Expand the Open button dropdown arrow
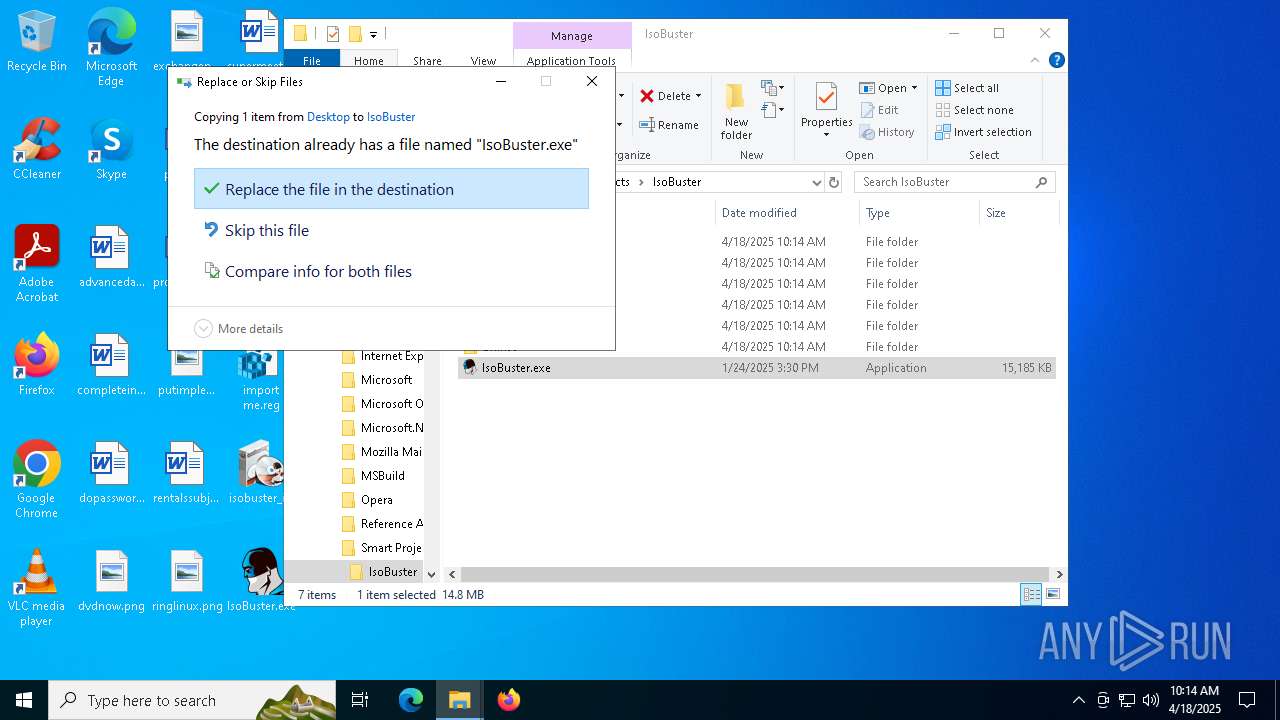Screen dimensions: 1280x720 [914, 88]
